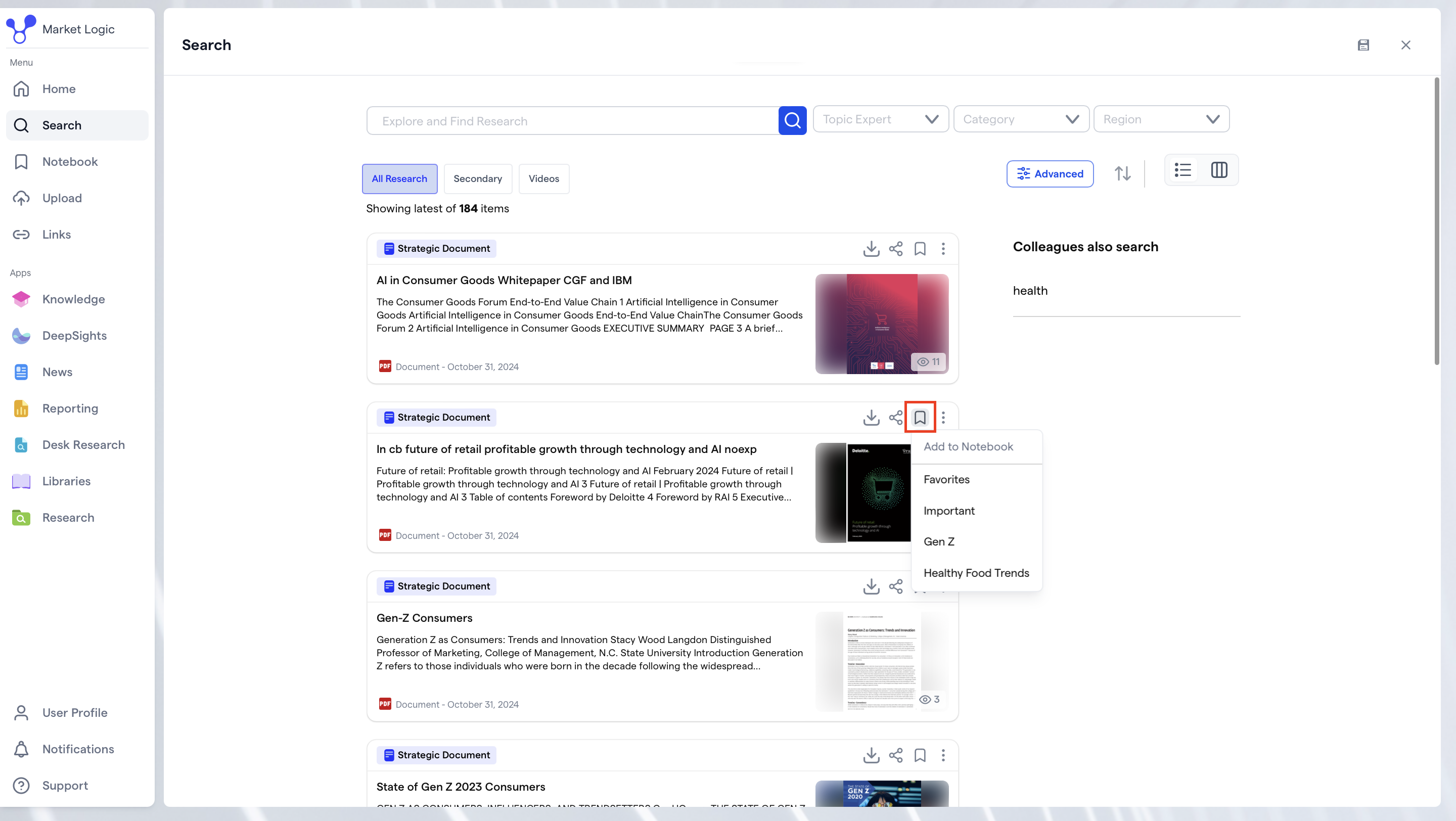
Task: Expand the Topic Expert dropdown
Action: click(881, 119)
